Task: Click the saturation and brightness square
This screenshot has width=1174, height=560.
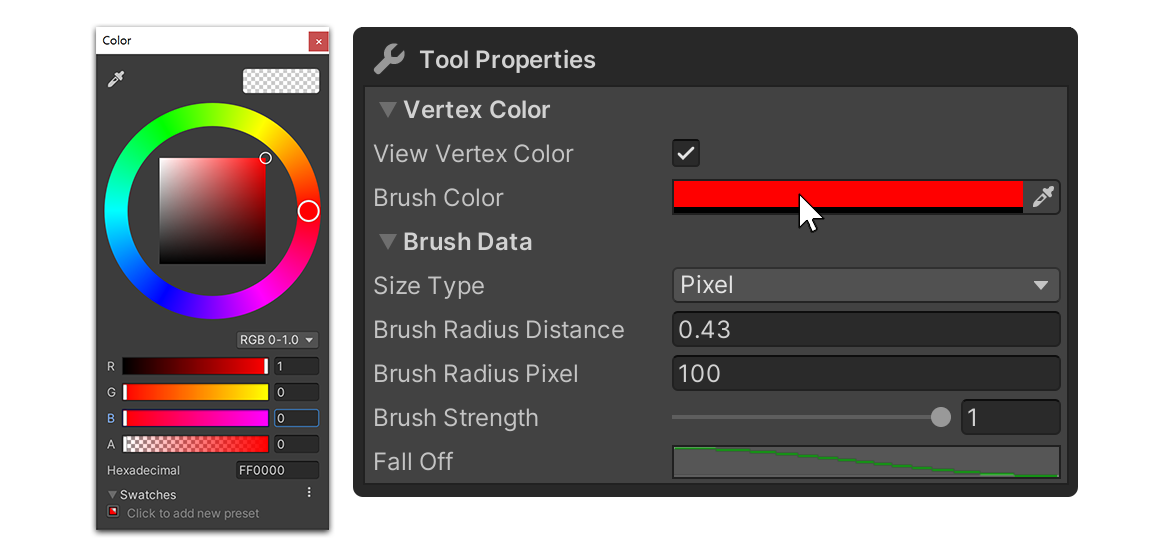Action: coord(213,210)
